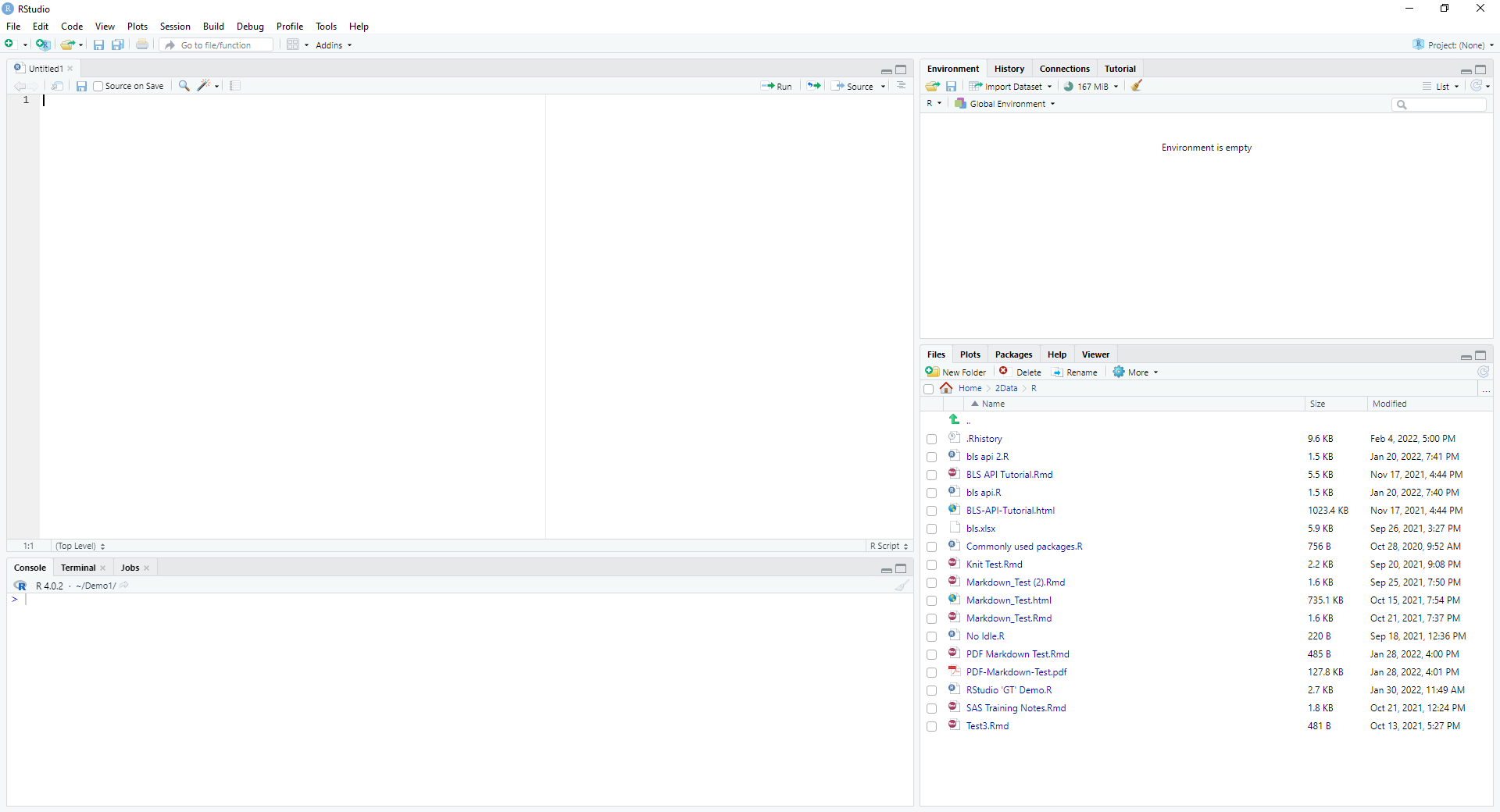Click the Delete button in Files pane

1020,372
